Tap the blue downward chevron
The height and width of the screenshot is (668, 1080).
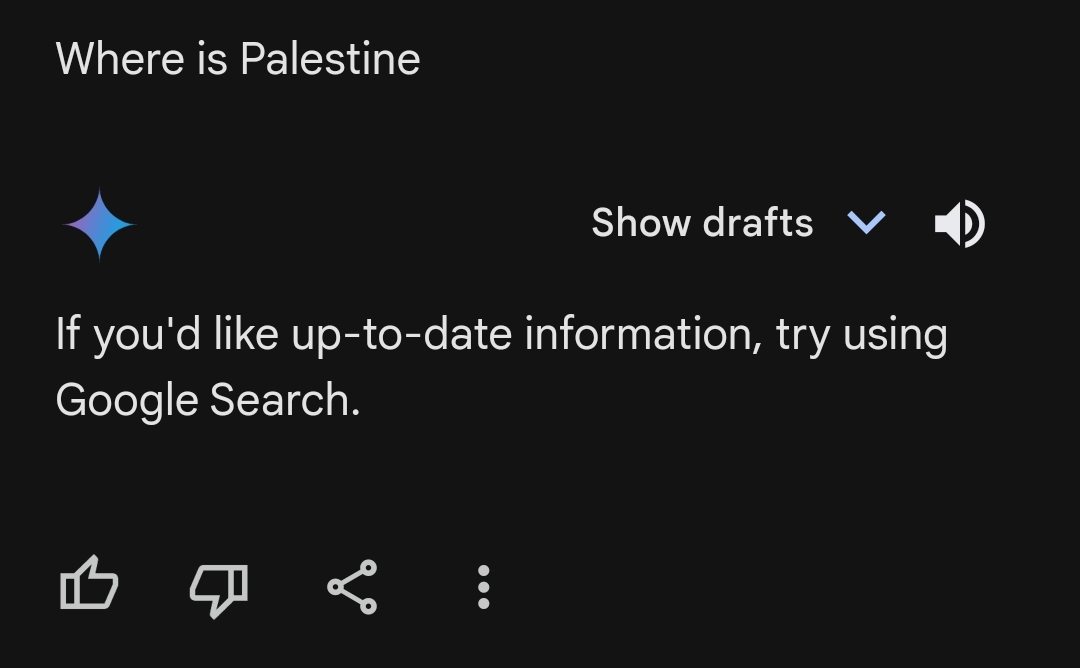[x=866, y=223]
